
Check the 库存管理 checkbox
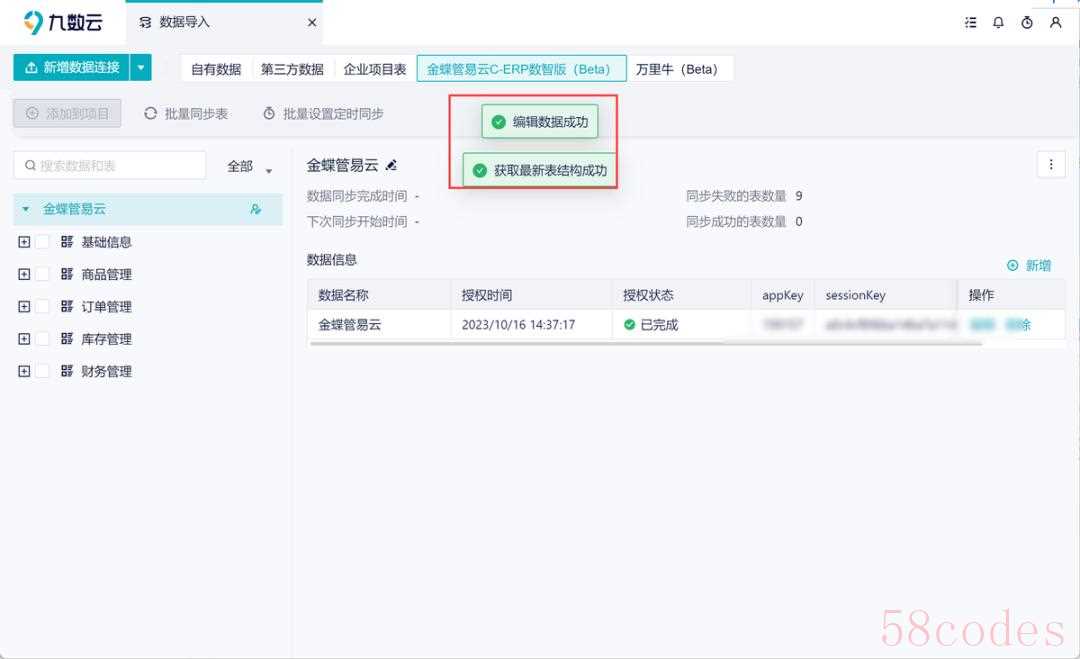coord(43,339)
